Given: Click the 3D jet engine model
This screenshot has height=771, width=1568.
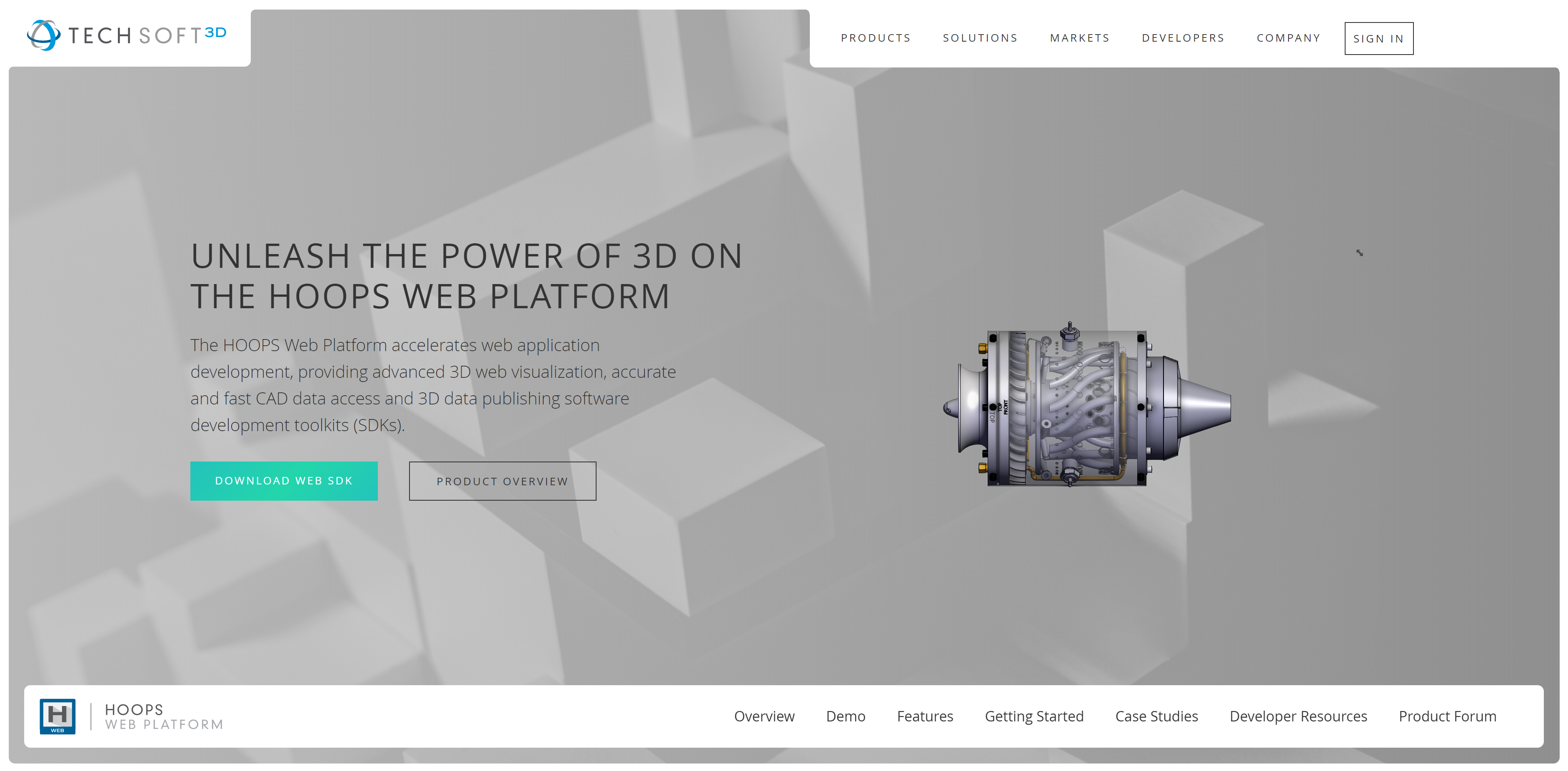Looking at the screenshot, I should (1086, 406).
